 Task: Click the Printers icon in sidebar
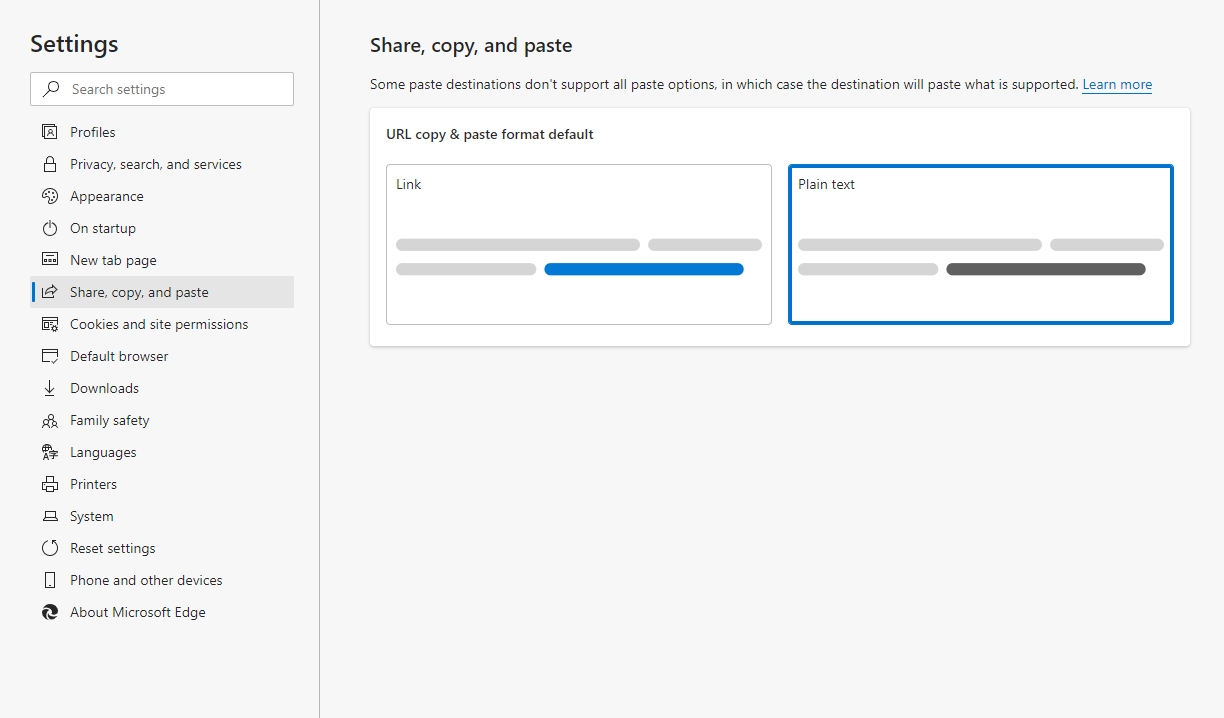tap(50, 484)
